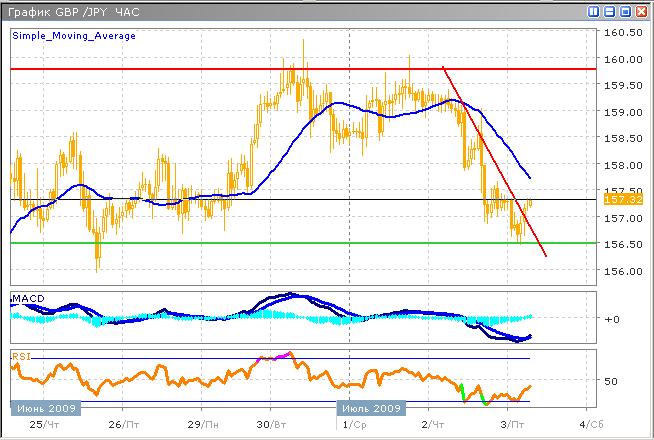Click the horizontal split window icon
The height and width of the screenshot is (440, 654).
[x=609, y=11]
